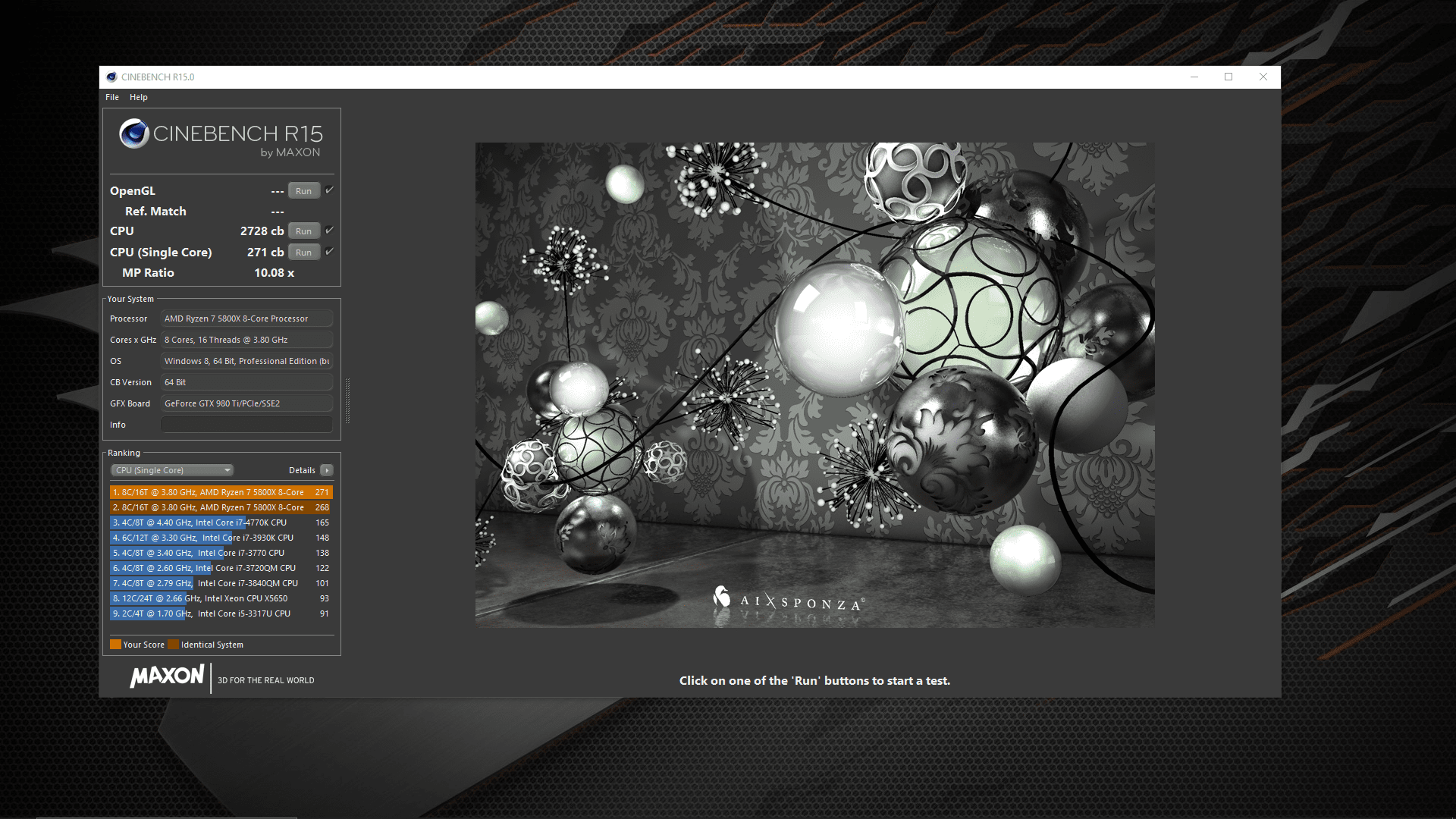Click the AIXSPONZA logo in the render
This screenshot has width=1456, height=819.
(789, 600)
